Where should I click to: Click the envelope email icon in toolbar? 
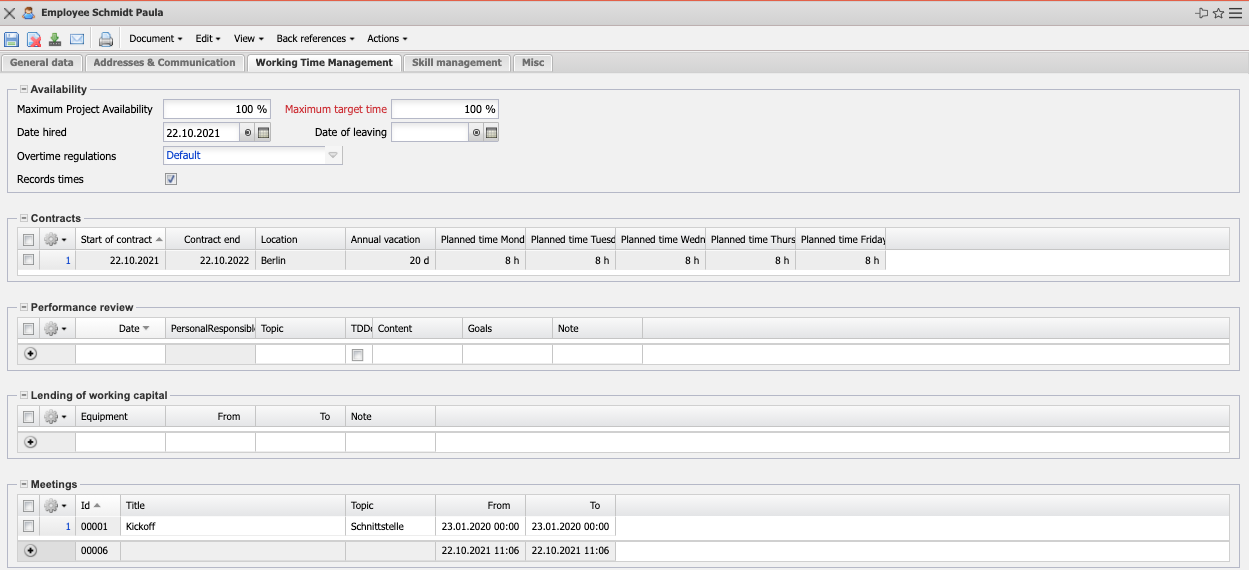pyautogui.click(x=77, y=39)
